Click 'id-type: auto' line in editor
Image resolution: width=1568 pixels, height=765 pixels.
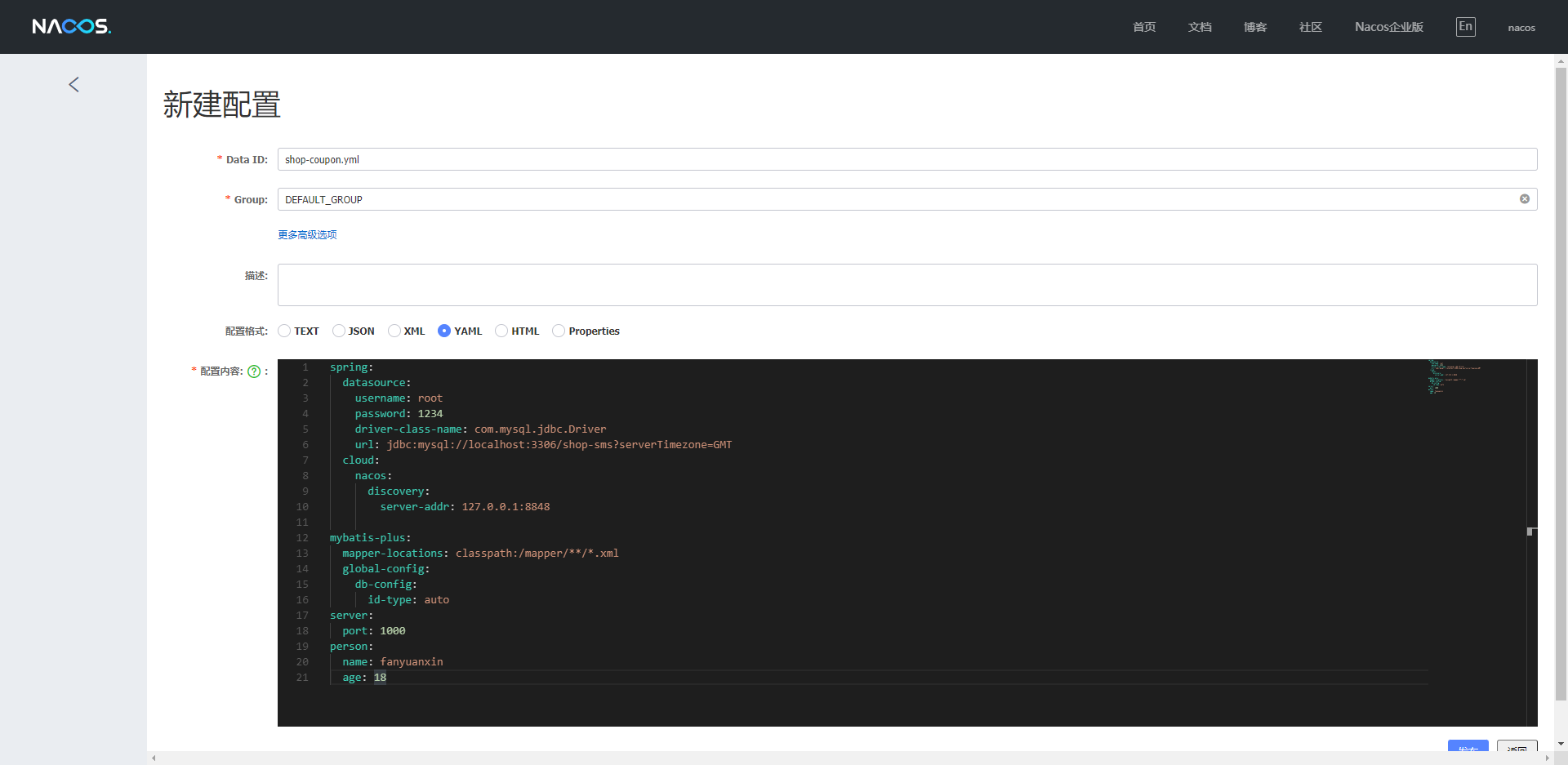[408, 600]
